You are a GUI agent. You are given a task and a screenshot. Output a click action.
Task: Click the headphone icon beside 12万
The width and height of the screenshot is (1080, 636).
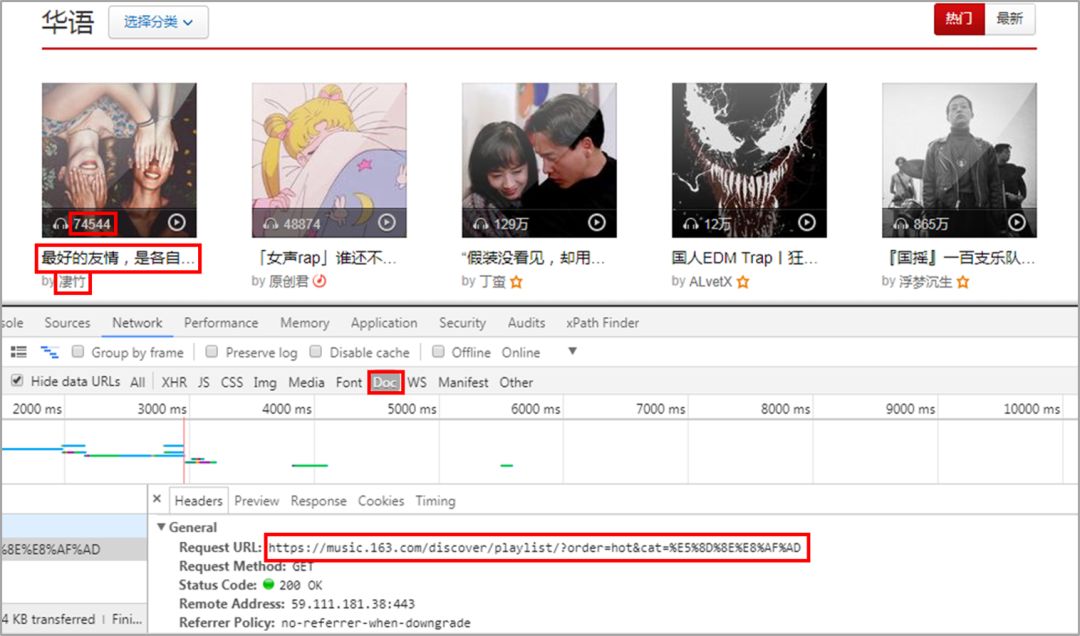[x=691, y=224]
